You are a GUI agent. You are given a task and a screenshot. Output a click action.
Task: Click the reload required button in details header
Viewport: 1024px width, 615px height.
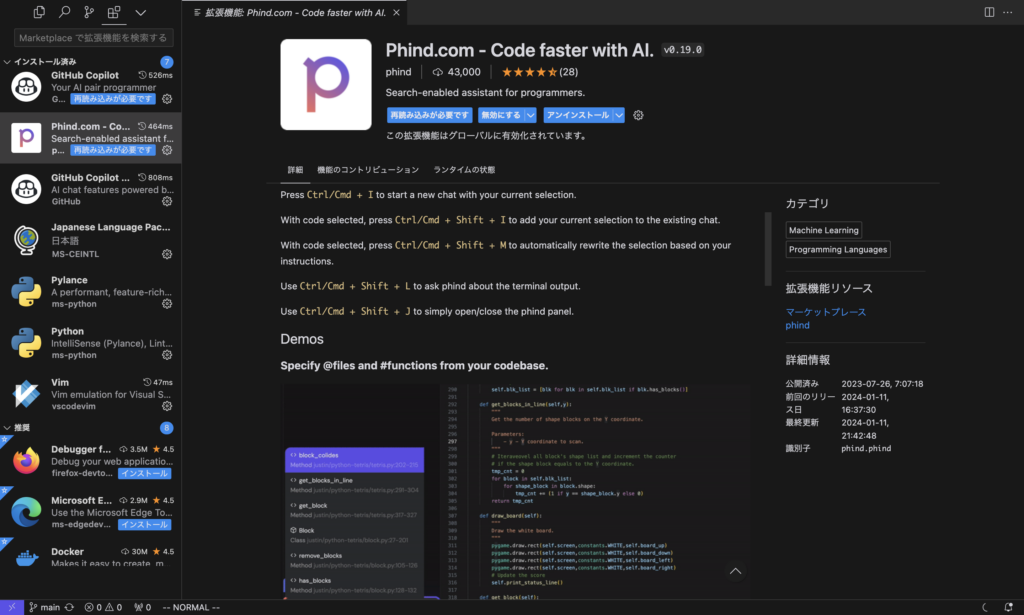tap(429, 115)
